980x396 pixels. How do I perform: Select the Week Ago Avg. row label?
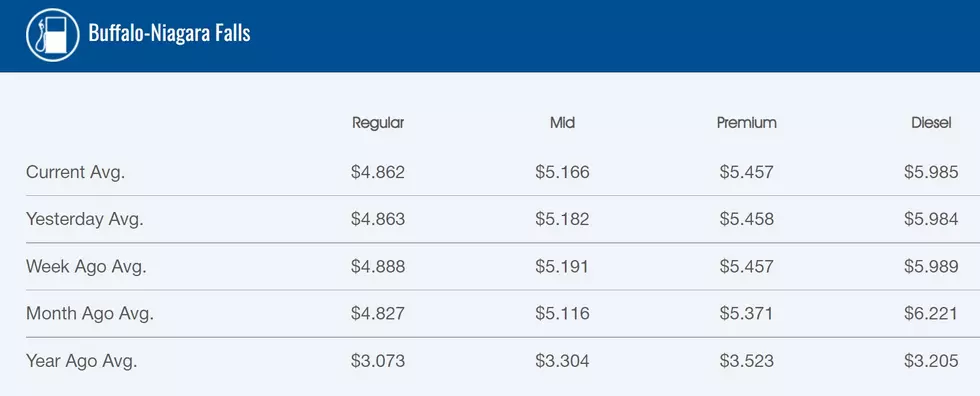(86, 267)
